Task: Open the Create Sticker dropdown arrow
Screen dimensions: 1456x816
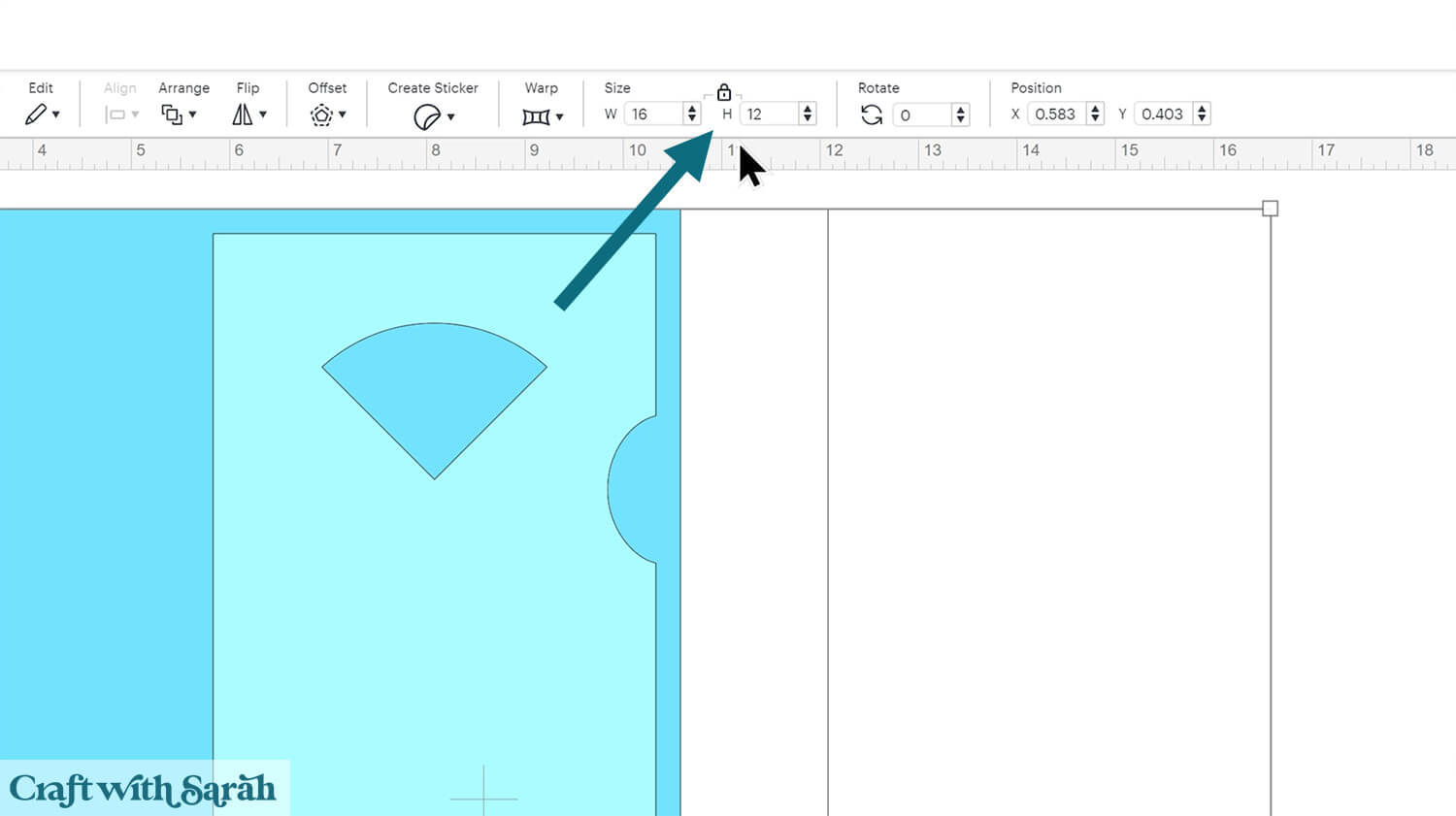Action: coord(450,116)
